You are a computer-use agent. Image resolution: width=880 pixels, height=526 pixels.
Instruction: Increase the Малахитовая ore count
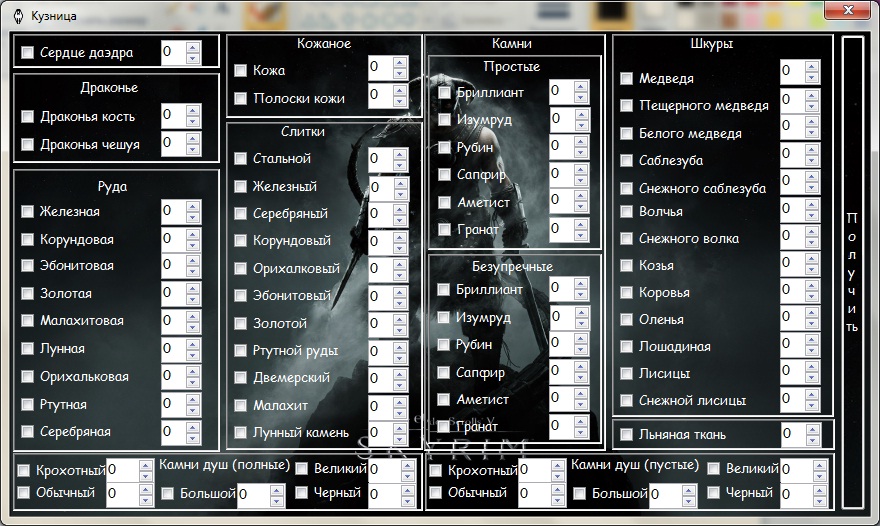click(x=193, y=315)
